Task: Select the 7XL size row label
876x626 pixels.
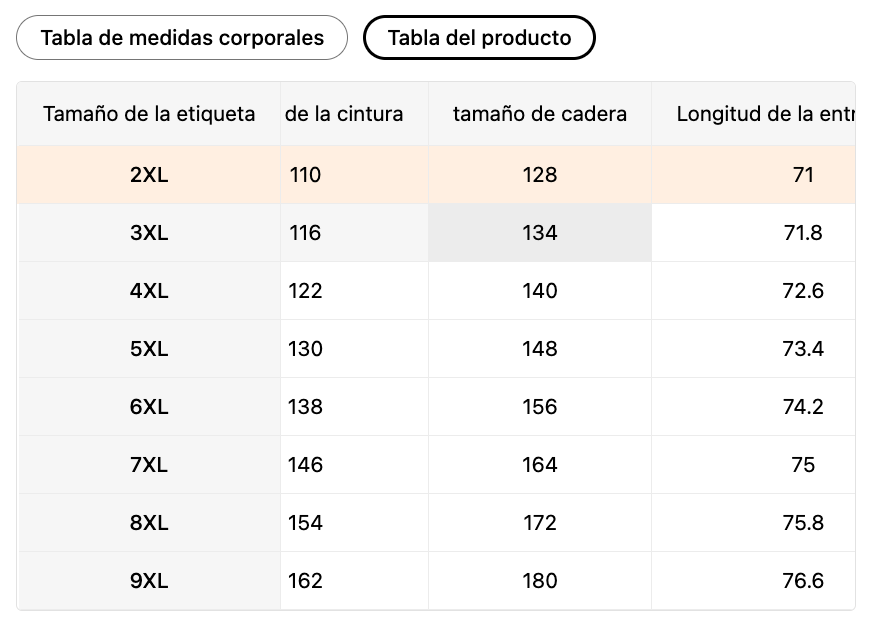Action: coord(149,465)
